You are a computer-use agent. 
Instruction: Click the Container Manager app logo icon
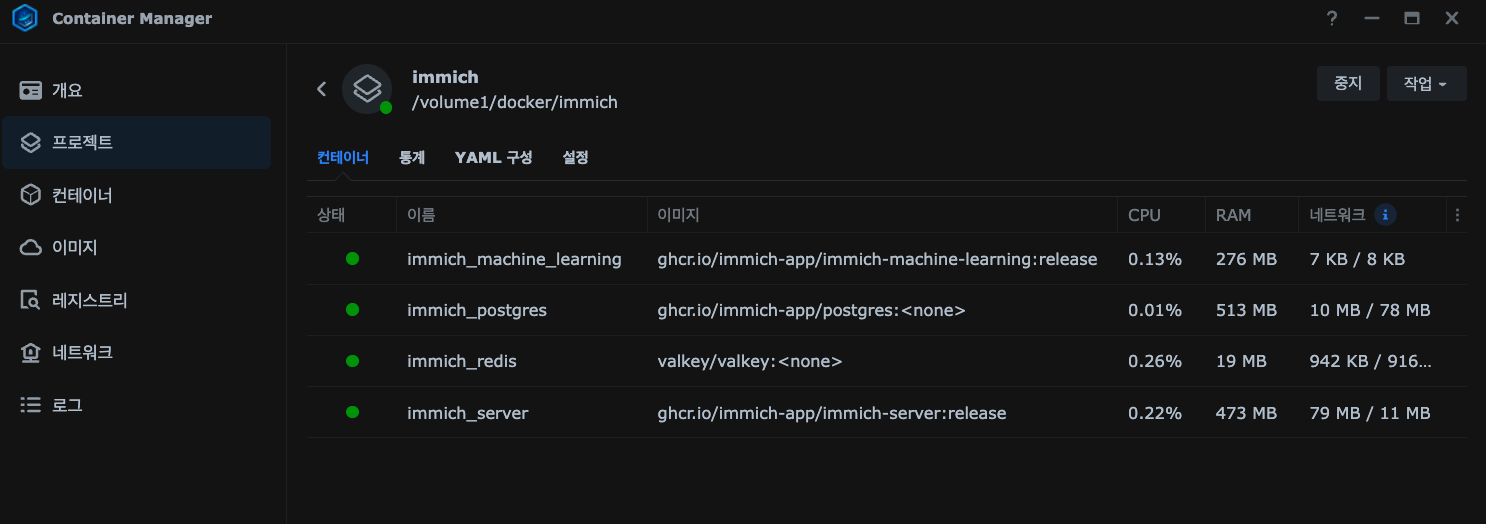25,19
